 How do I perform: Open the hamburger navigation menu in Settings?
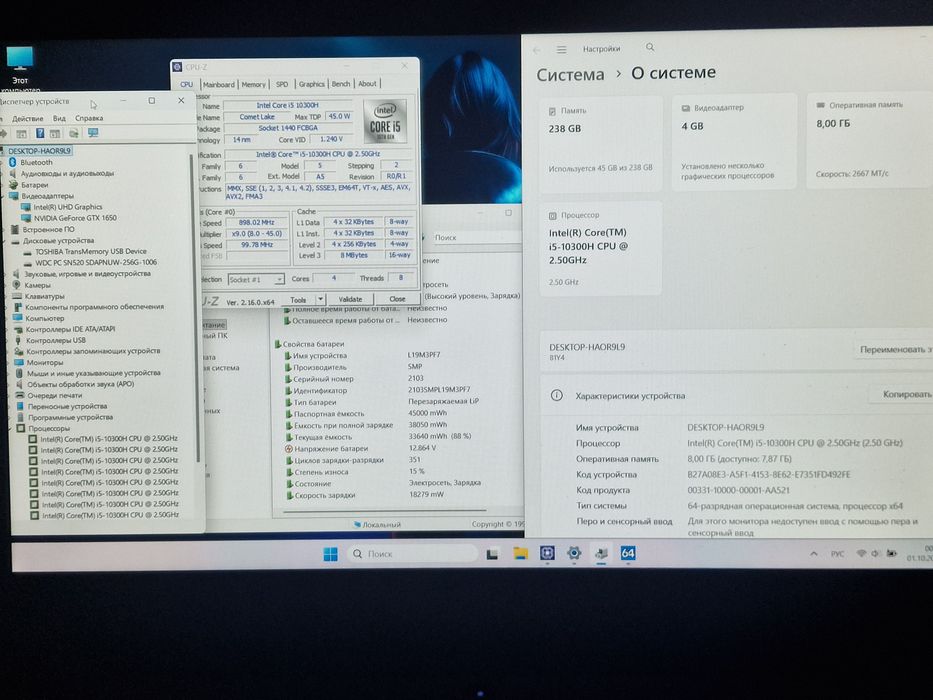(561, 49)
